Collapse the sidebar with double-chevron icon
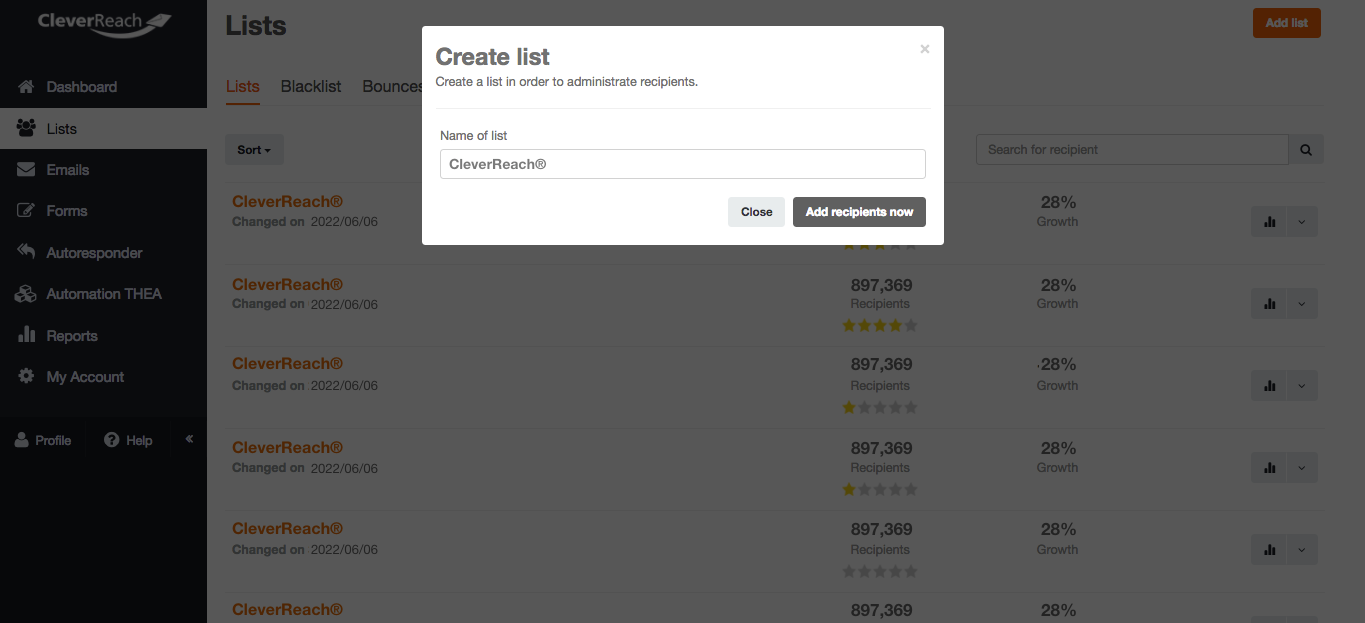 coord(189,439)
